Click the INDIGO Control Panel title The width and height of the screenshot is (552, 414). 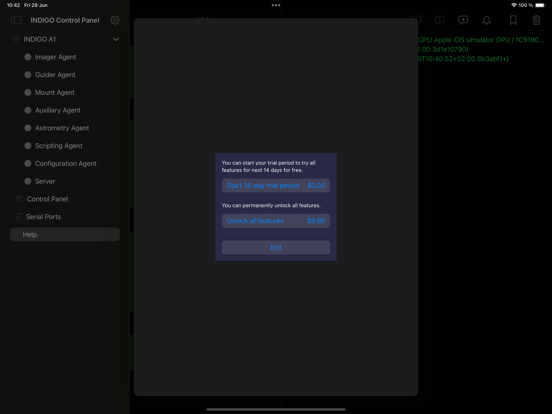(65, 20)
